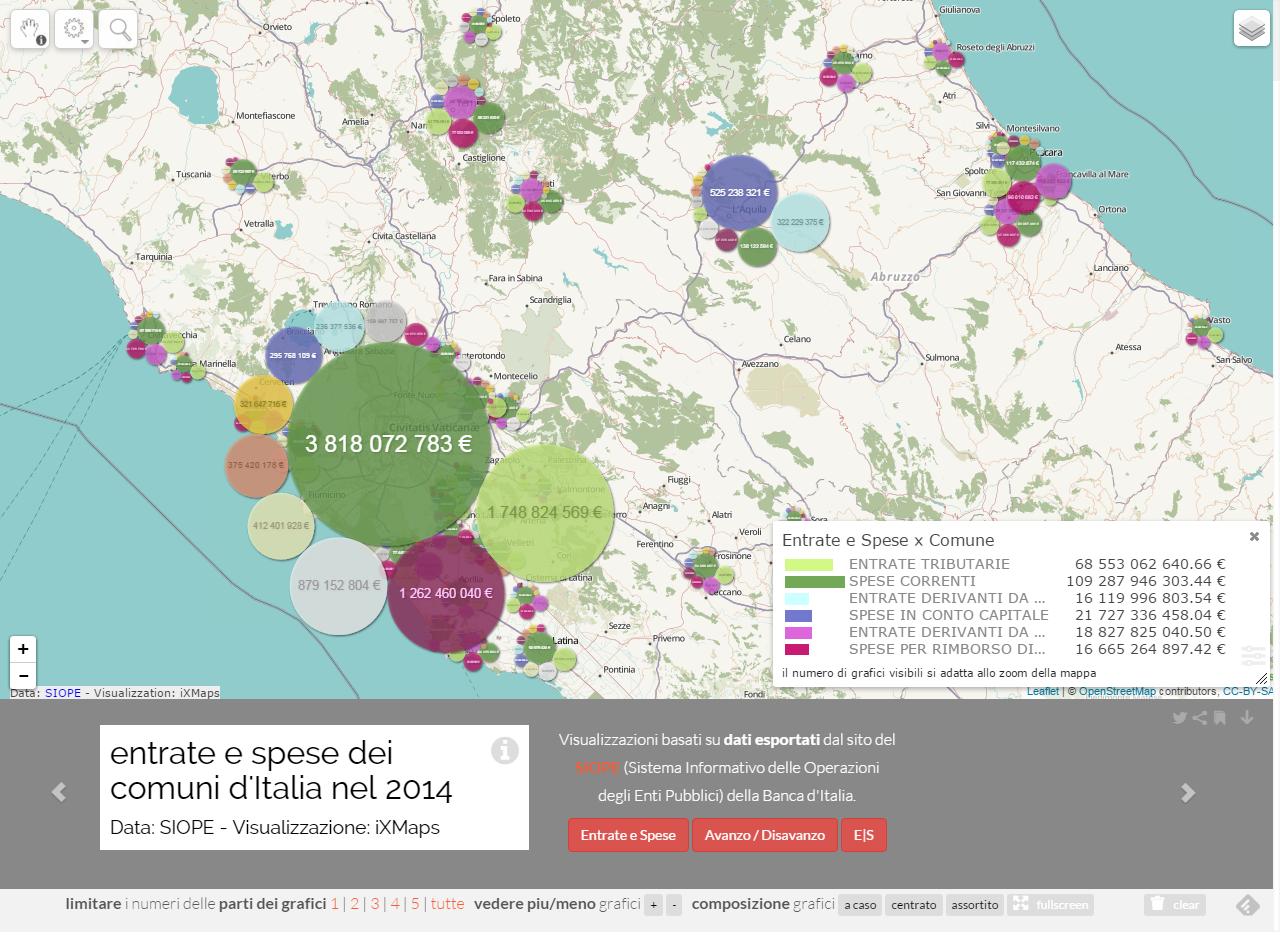This screenshot has height=937, width=1280.
Task: Click the magnifier search tool
Action: 118,29
